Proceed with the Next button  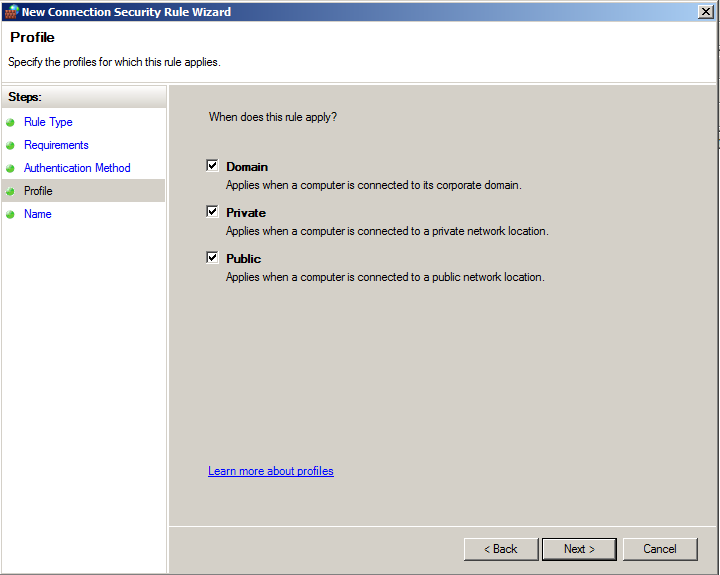coord(579,549)
